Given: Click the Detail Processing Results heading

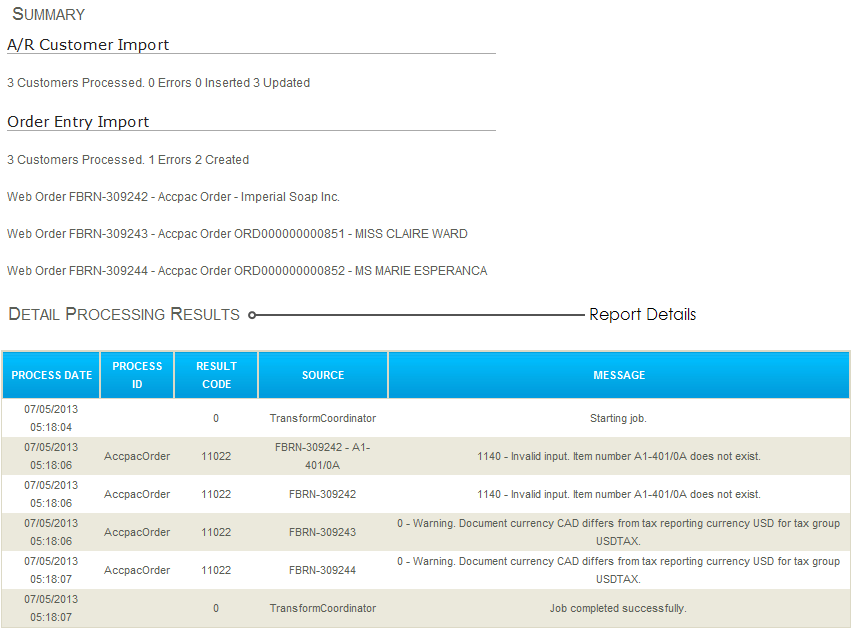Looking at the screenshot, I should click(x=124, y=314).
